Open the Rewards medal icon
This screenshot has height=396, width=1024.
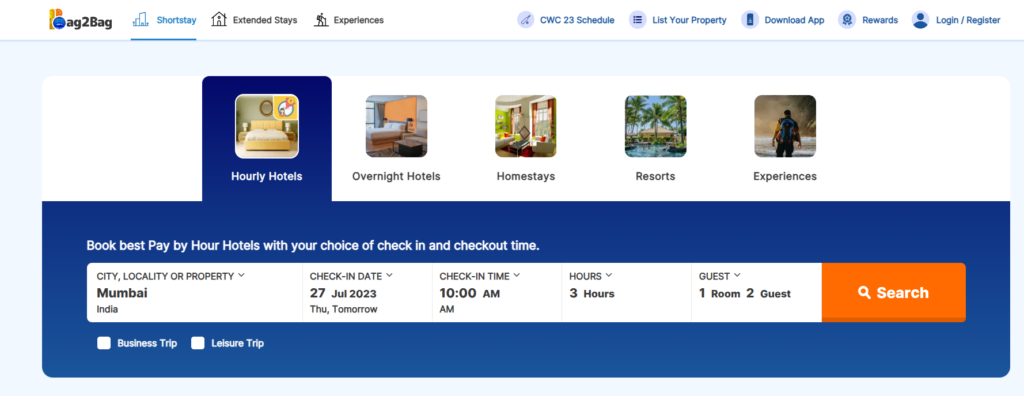pos(847,20)
